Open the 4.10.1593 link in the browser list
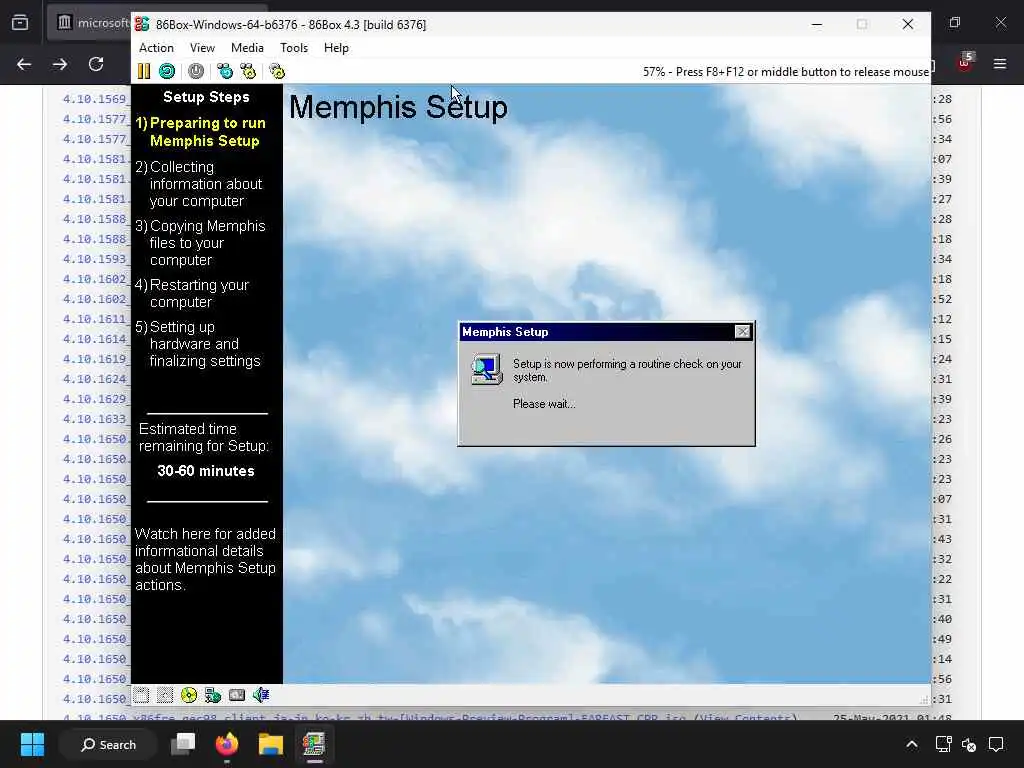Screen dimensions: 1024x768 pos(95,259)
